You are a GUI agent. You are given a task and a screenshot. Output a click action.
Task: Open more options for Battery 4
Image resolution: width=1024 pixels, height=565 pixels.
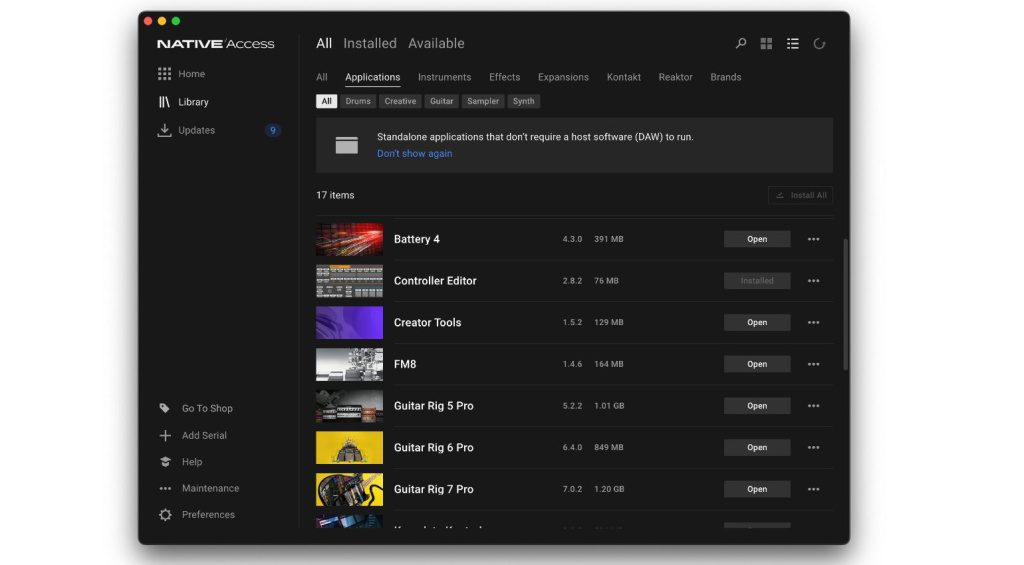point(813,239)
